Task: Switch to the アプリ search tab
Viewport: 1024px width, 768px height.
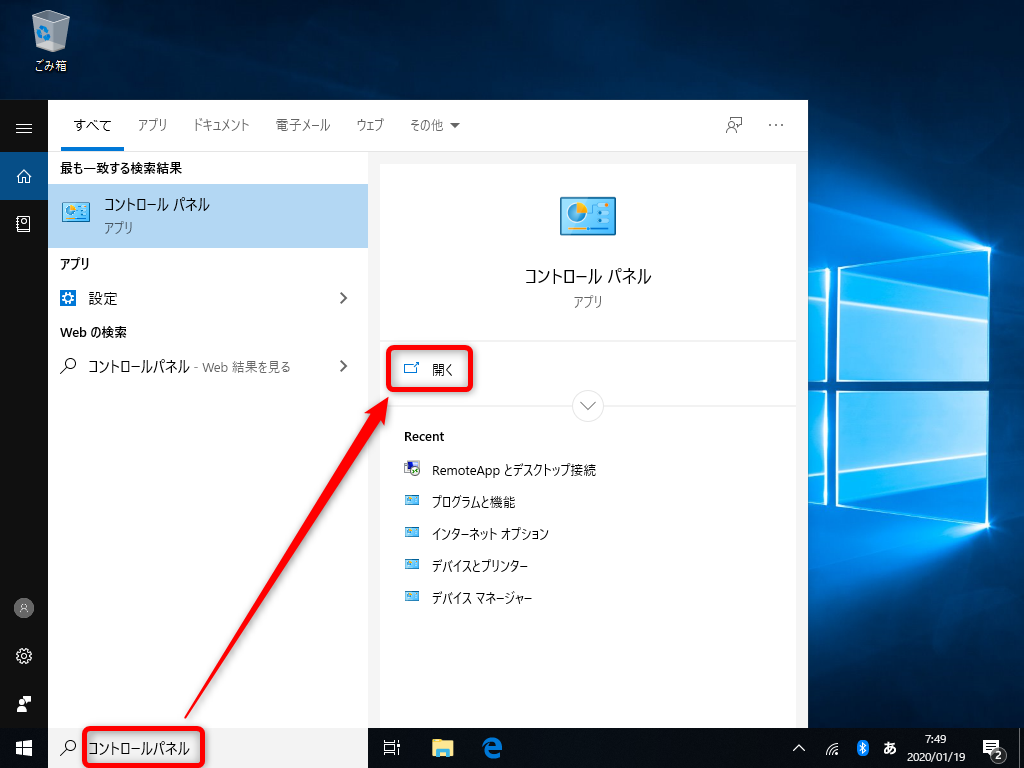Action: 152,124
